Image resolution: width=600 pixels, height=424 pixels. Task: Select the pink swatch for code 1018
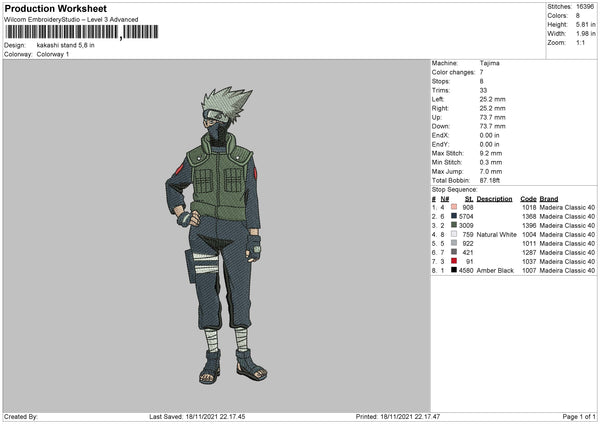click(x=454, y=207)
